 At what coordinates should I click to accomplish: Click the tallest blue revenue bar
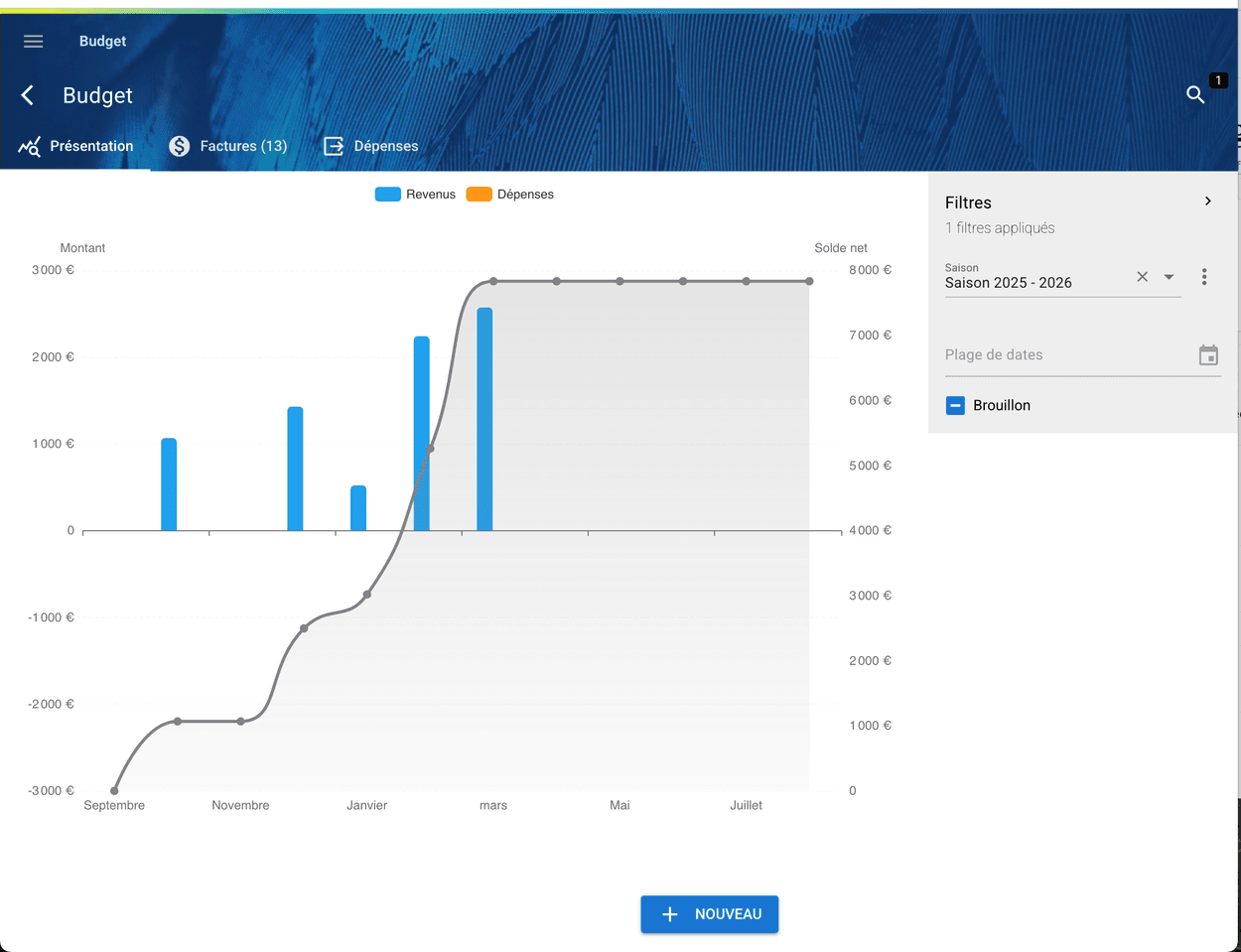pyautogui.click(x=484, y=419)
